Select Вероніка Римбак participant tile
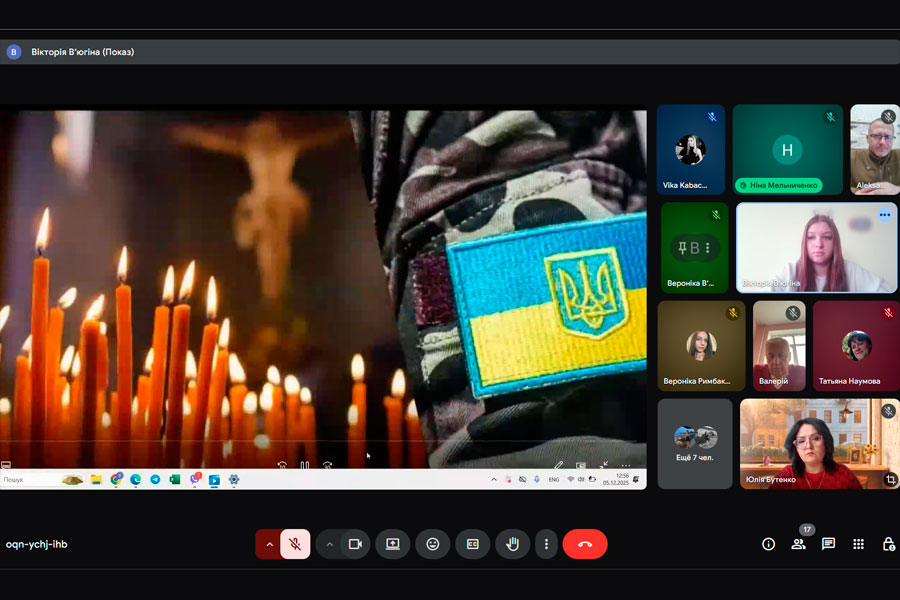 [701, 346]
